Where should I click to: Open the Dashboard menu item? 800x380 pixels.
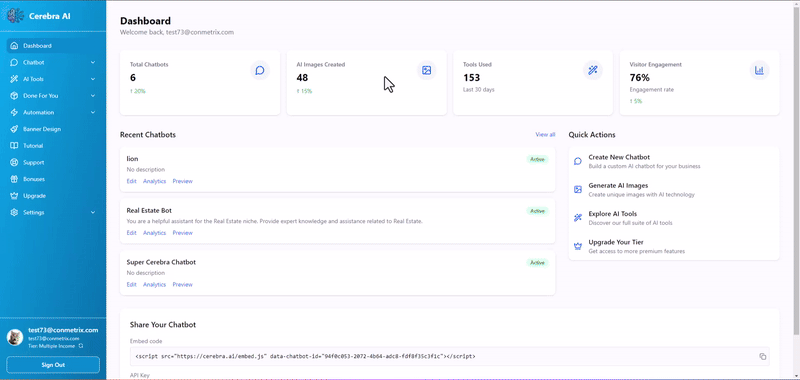point(53,46)
